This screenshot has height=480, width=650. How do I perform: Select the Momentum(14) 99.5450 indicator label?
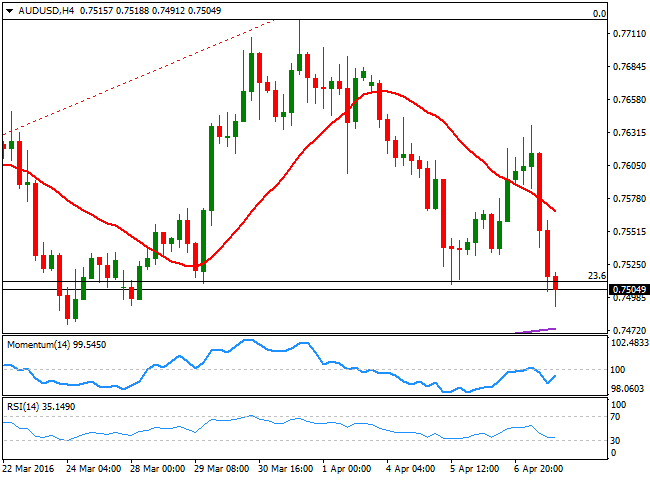pyautogui.click(x=56, y=344)
